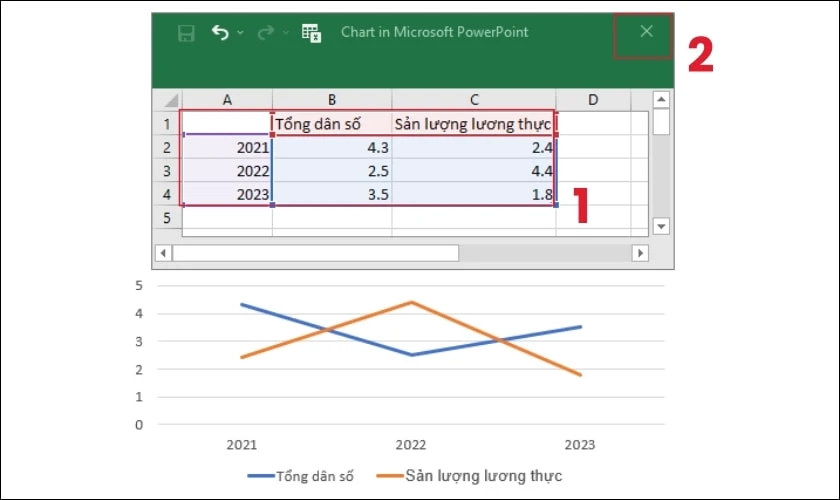This screenshot has height=500, width=840.
Task: Select column D header
Action: click(593, 100)
